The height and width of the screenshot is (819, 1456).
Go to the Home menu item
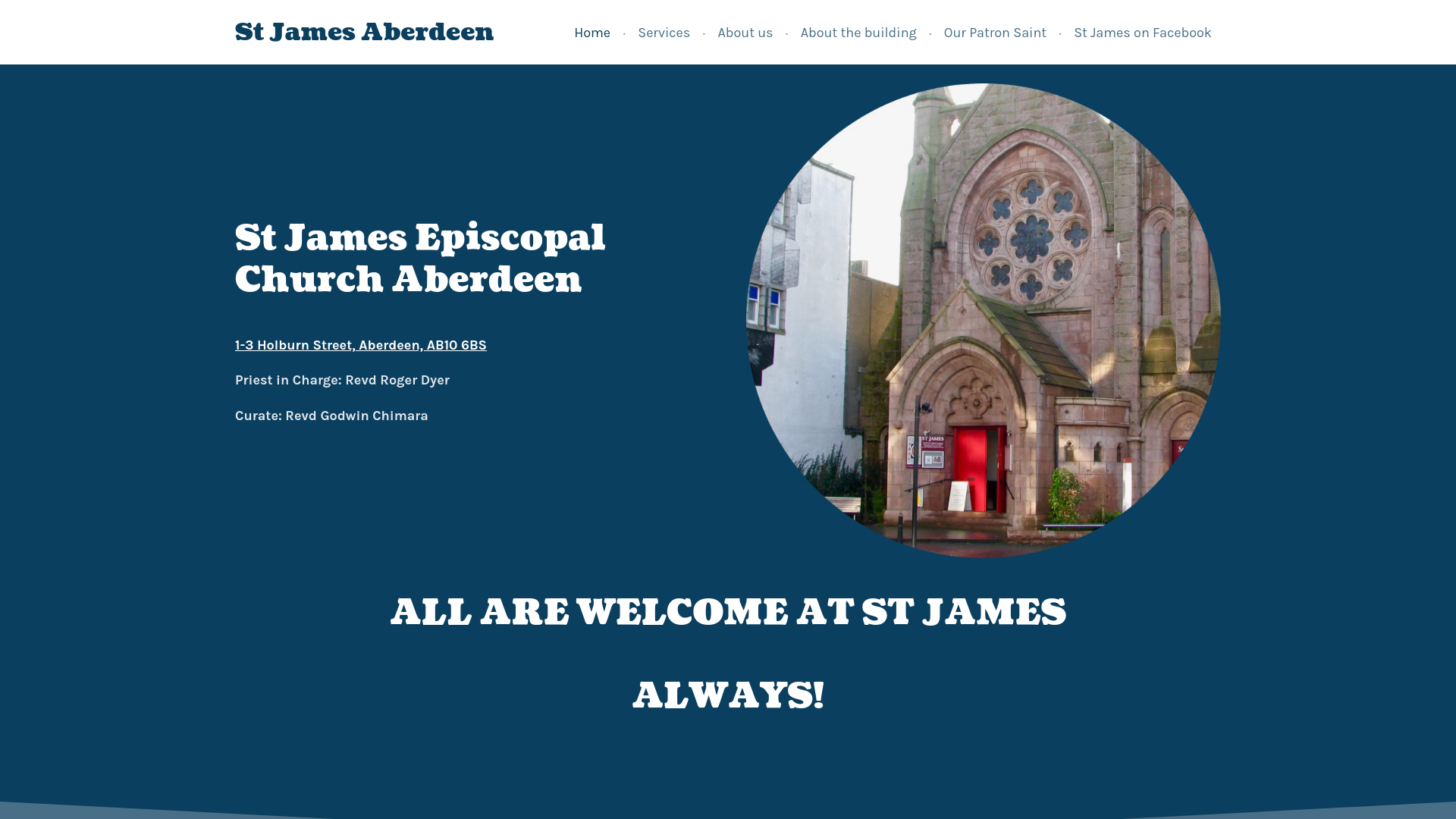tap(592, 33)
